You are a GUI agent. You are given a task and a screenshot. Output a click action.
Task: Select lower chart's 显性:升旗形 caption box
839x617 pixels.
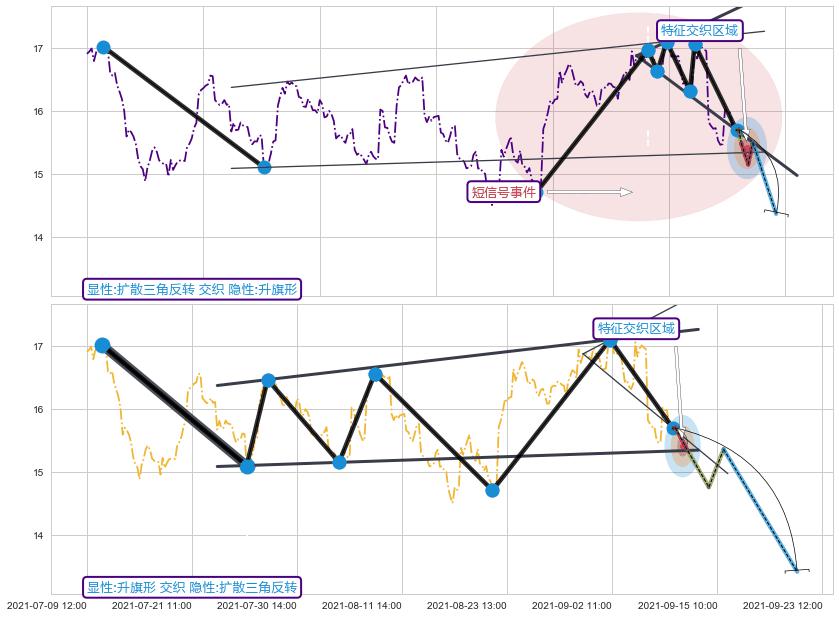tap(192, 586)
